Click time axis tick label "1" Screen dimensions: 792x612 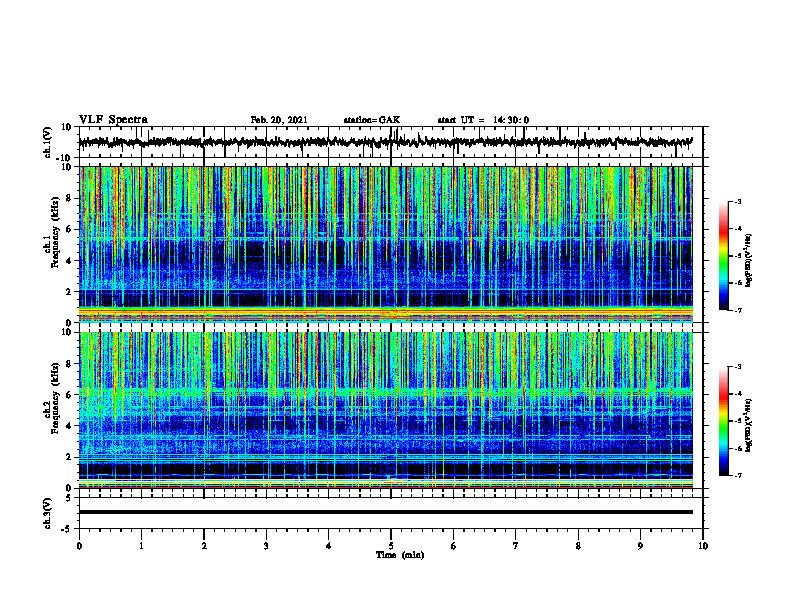(141, 546)
